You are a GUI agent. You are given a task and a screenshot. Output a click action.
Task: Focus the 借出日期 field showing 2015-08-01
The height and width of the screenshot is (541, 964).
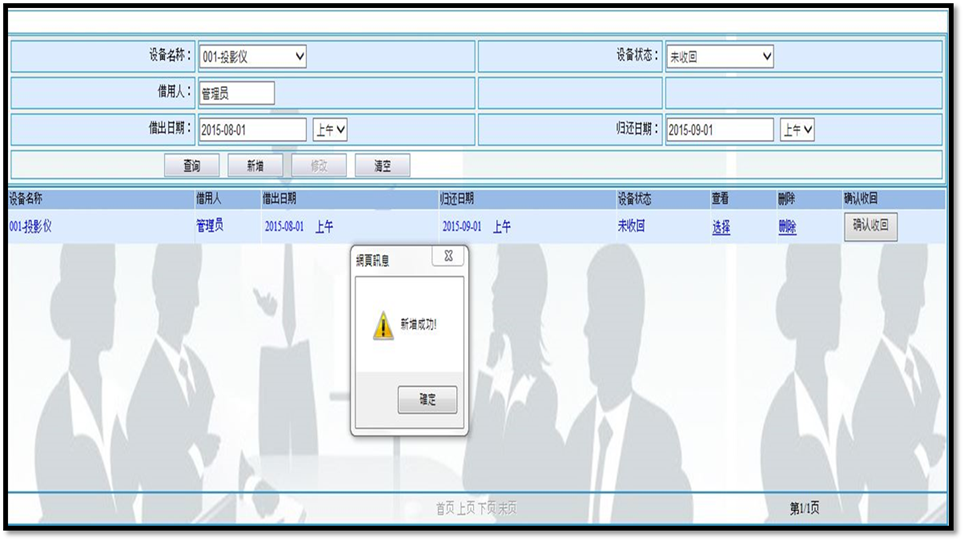coord(252,130)
